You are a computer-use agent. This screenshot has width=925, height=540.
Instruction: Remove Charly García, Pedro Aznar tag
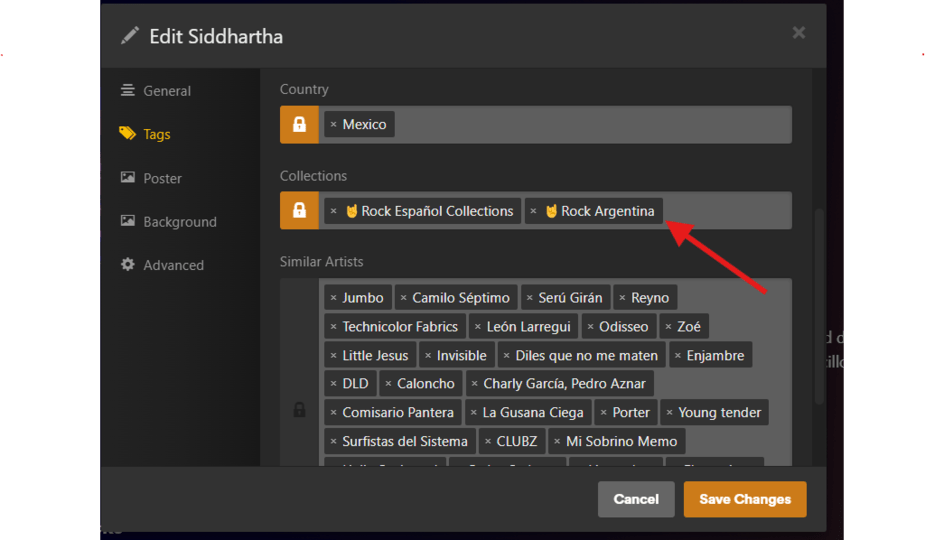tap(475, 384)
